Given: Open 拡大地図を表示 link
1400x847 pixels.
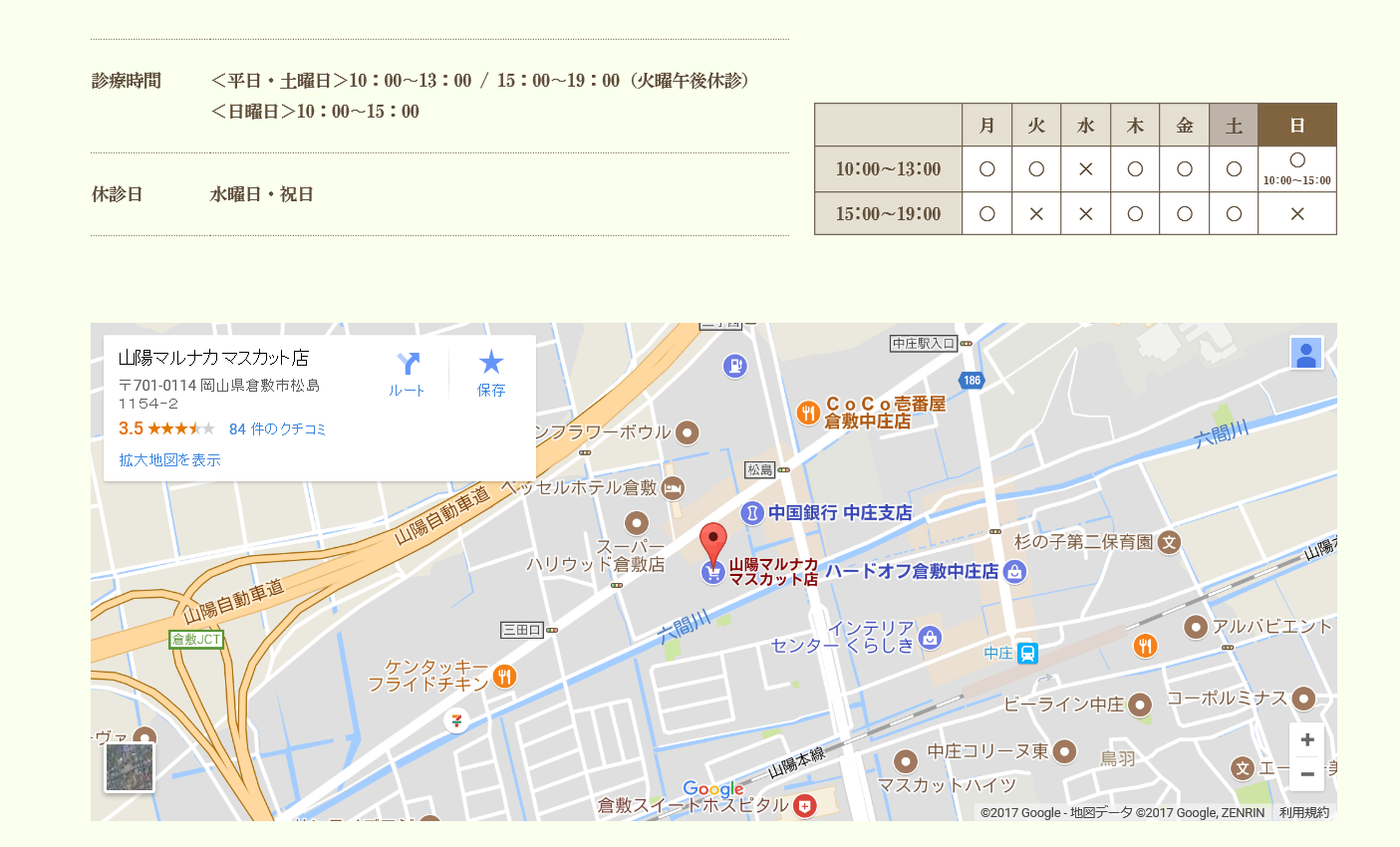Looking at the screenshot, I should pyautogui.click(x=169, y=460).
